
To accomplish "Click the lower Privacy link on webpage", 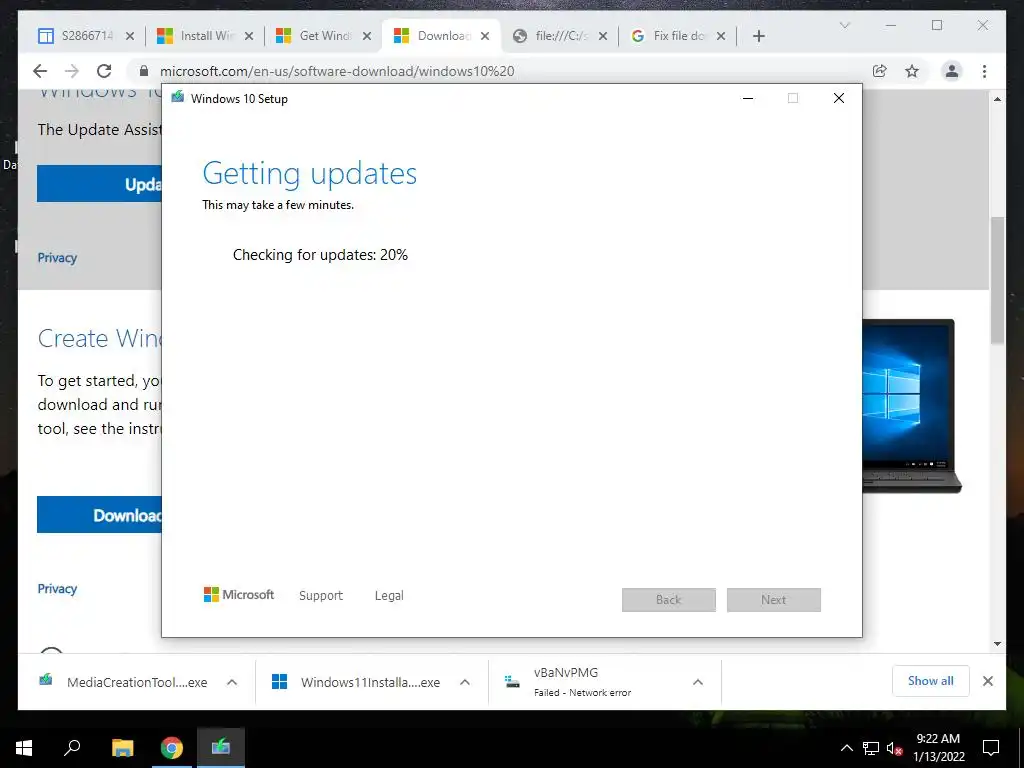I will pyautogui.click(x=57, y=588).
